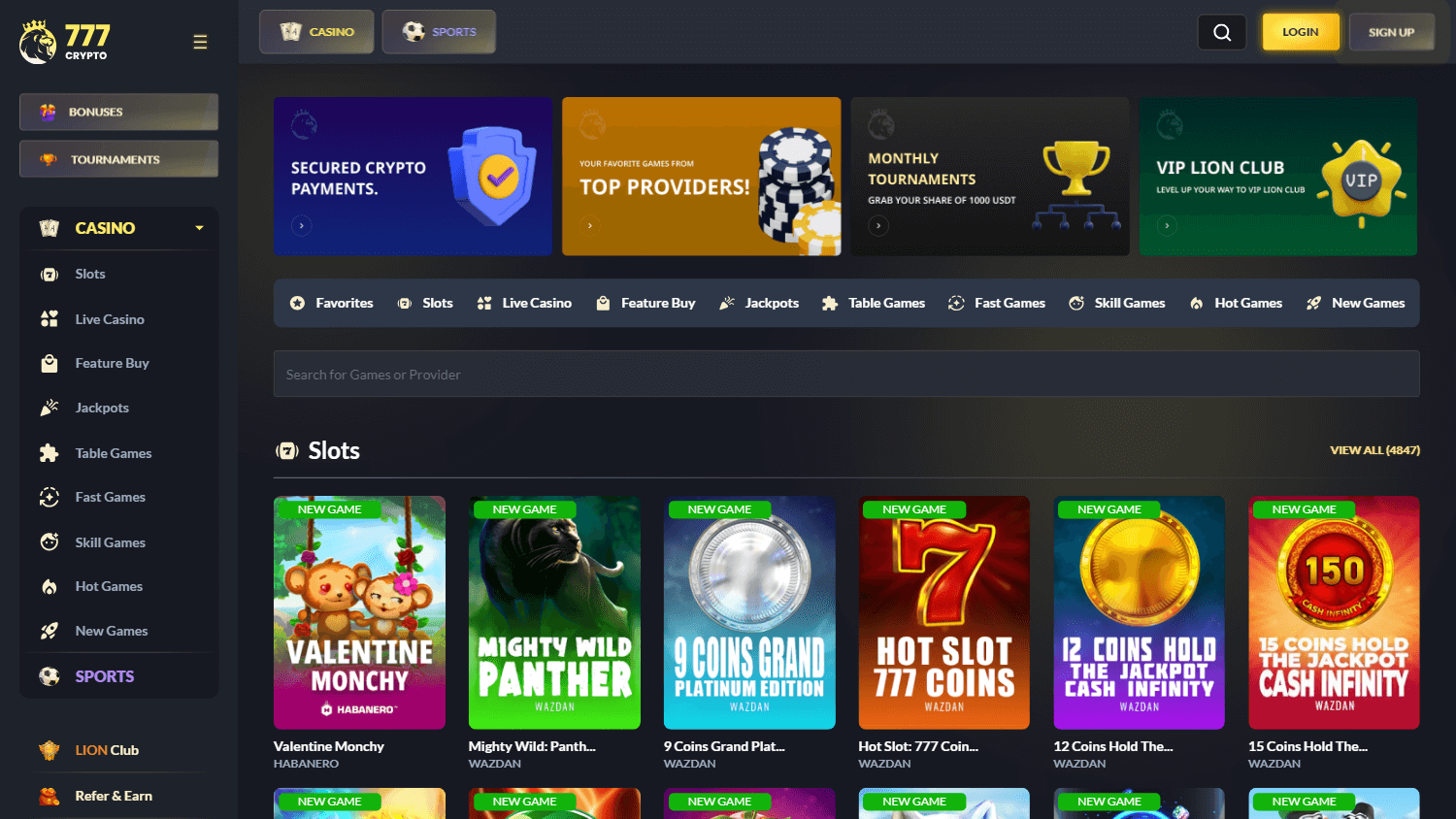Open the TOURNAMENTS sidebar button
1456x819 pixels.
click(118, 159)
